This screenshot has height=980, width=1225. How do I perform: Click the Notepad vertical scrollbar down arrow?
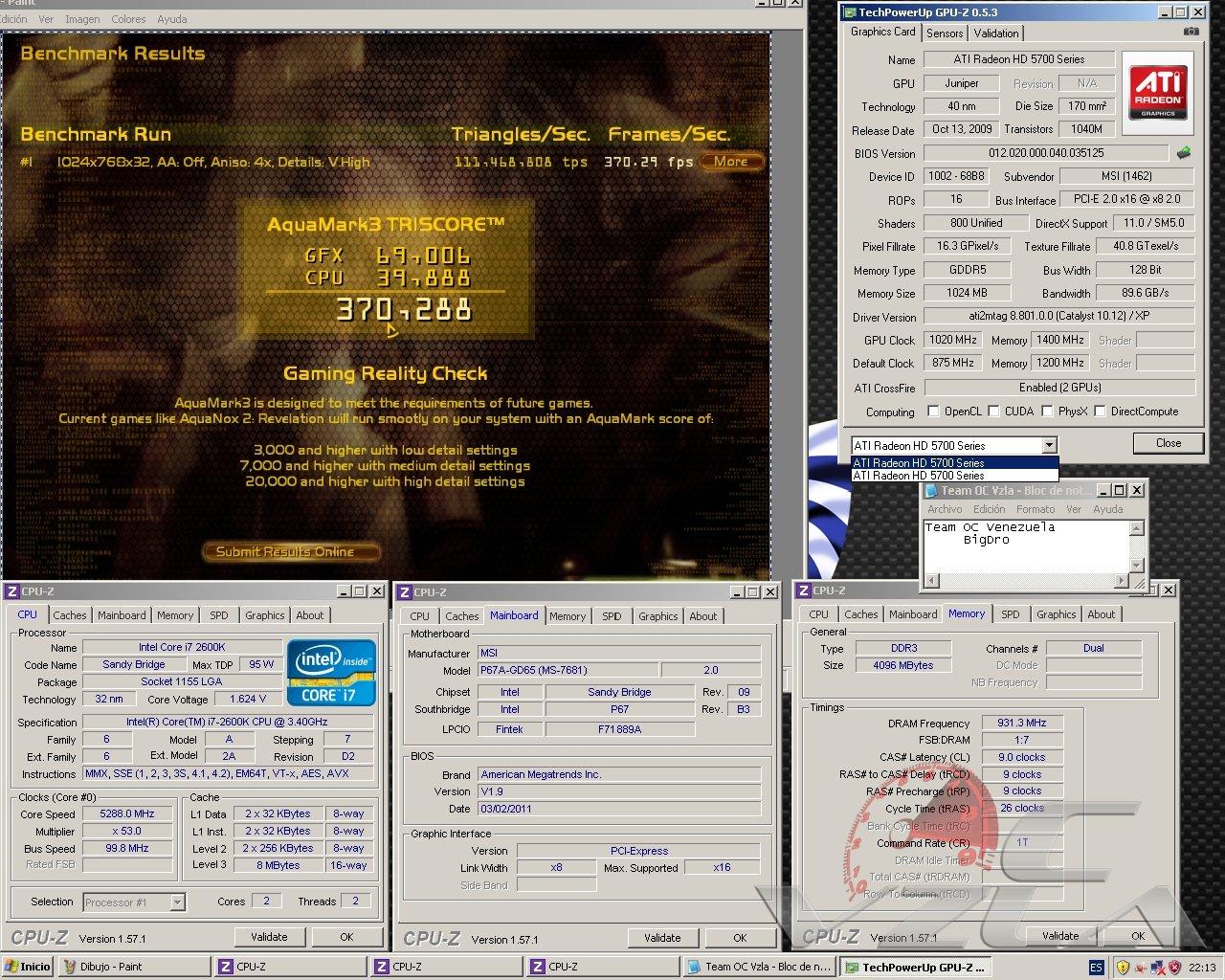[x=1137, y=566]
